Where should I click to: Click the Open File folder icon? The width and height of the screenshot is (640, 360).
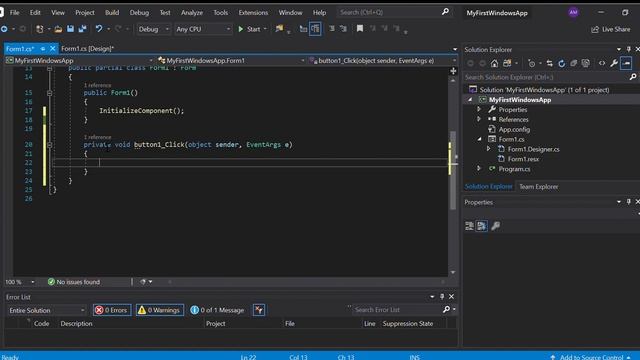tap(58, 29)
